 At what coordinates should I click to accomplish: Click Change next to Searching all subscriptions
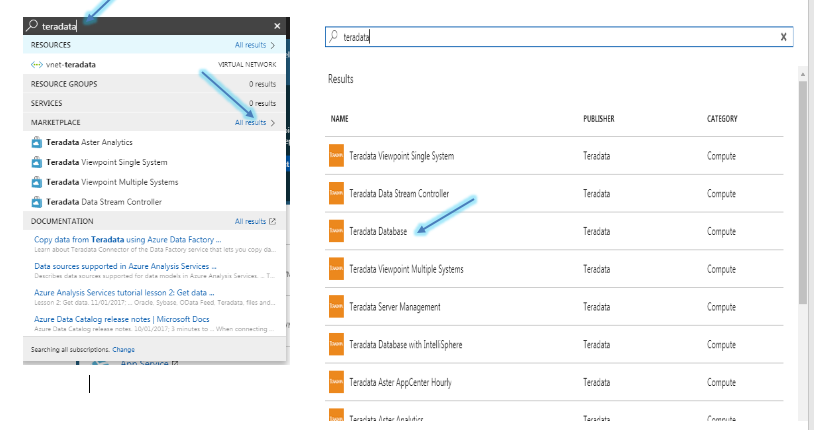point(124,350)
